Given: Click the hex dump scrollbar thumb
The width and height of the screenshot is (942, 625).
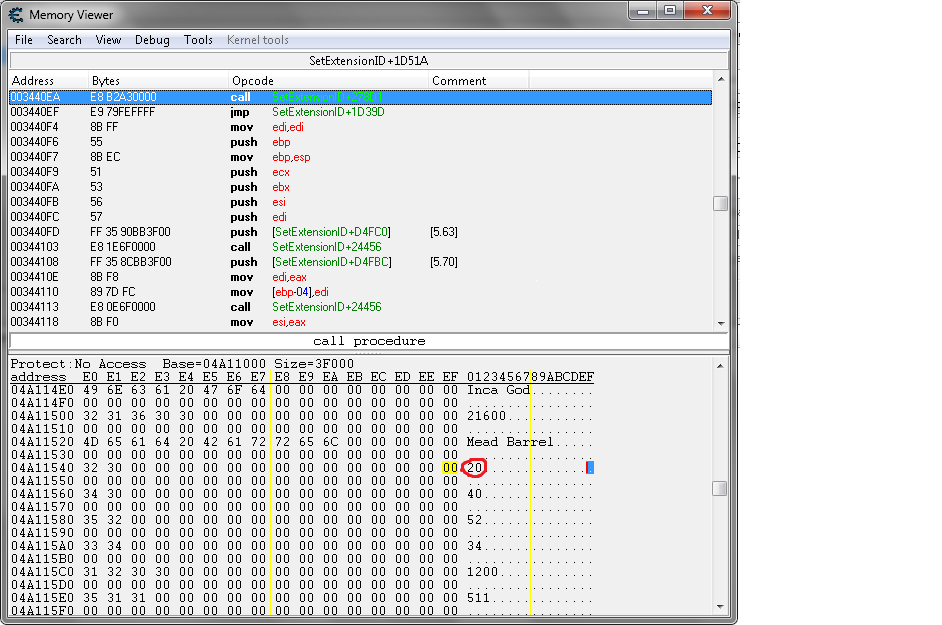Looking at the screenshot, I should coord(720,489).
